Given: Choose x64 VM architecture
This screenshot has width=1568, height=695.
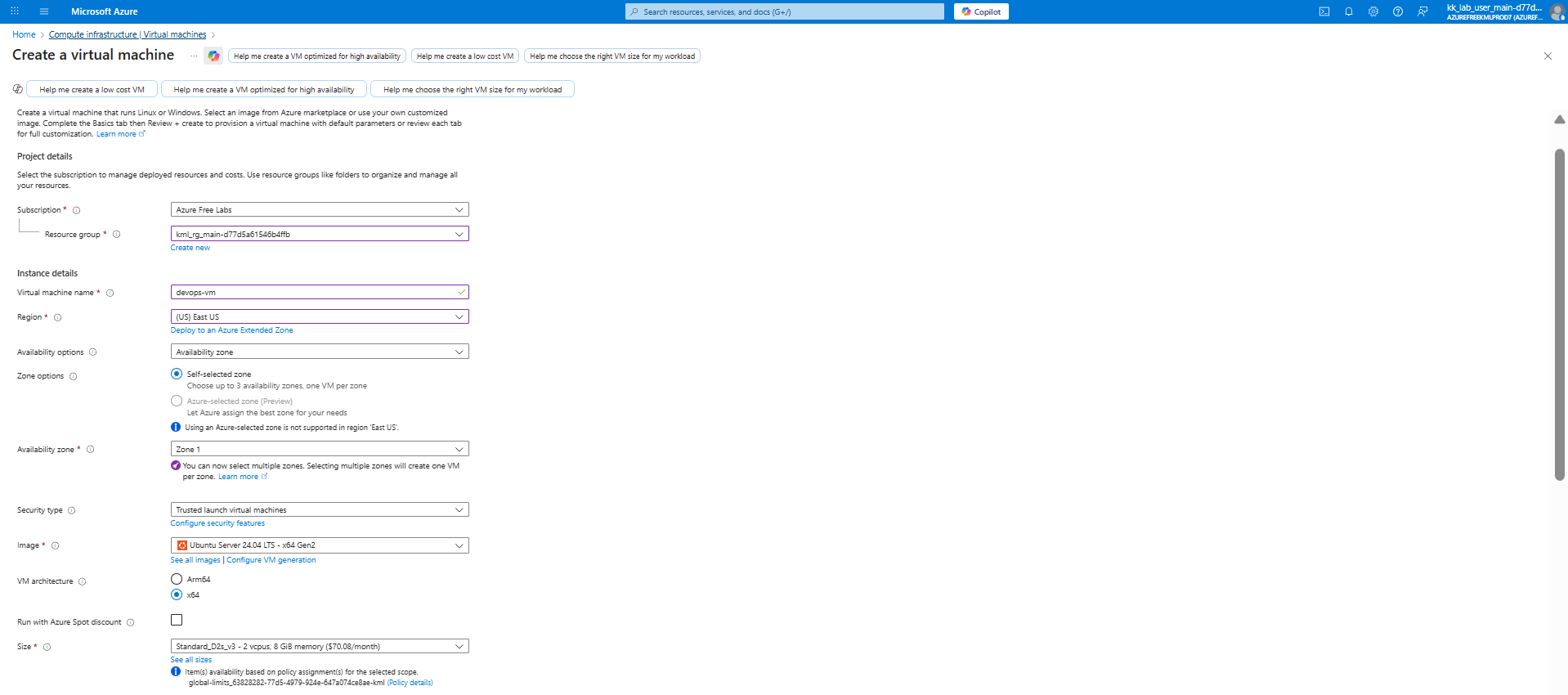Looking at the screenshot, I should [x=177, y=594].
